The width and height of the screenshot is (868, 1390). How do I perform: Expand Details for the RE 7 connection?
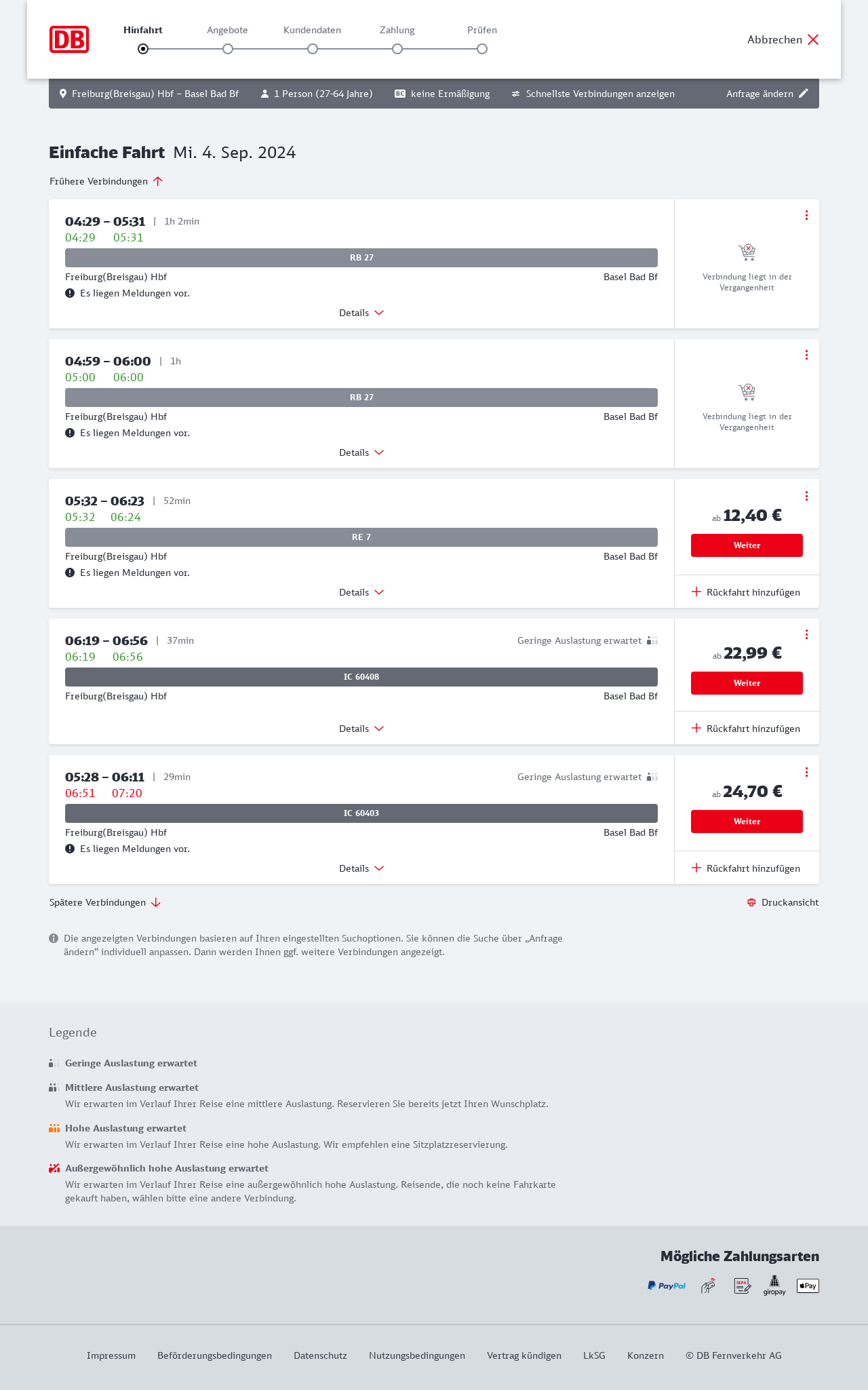[x=361, y=592]
